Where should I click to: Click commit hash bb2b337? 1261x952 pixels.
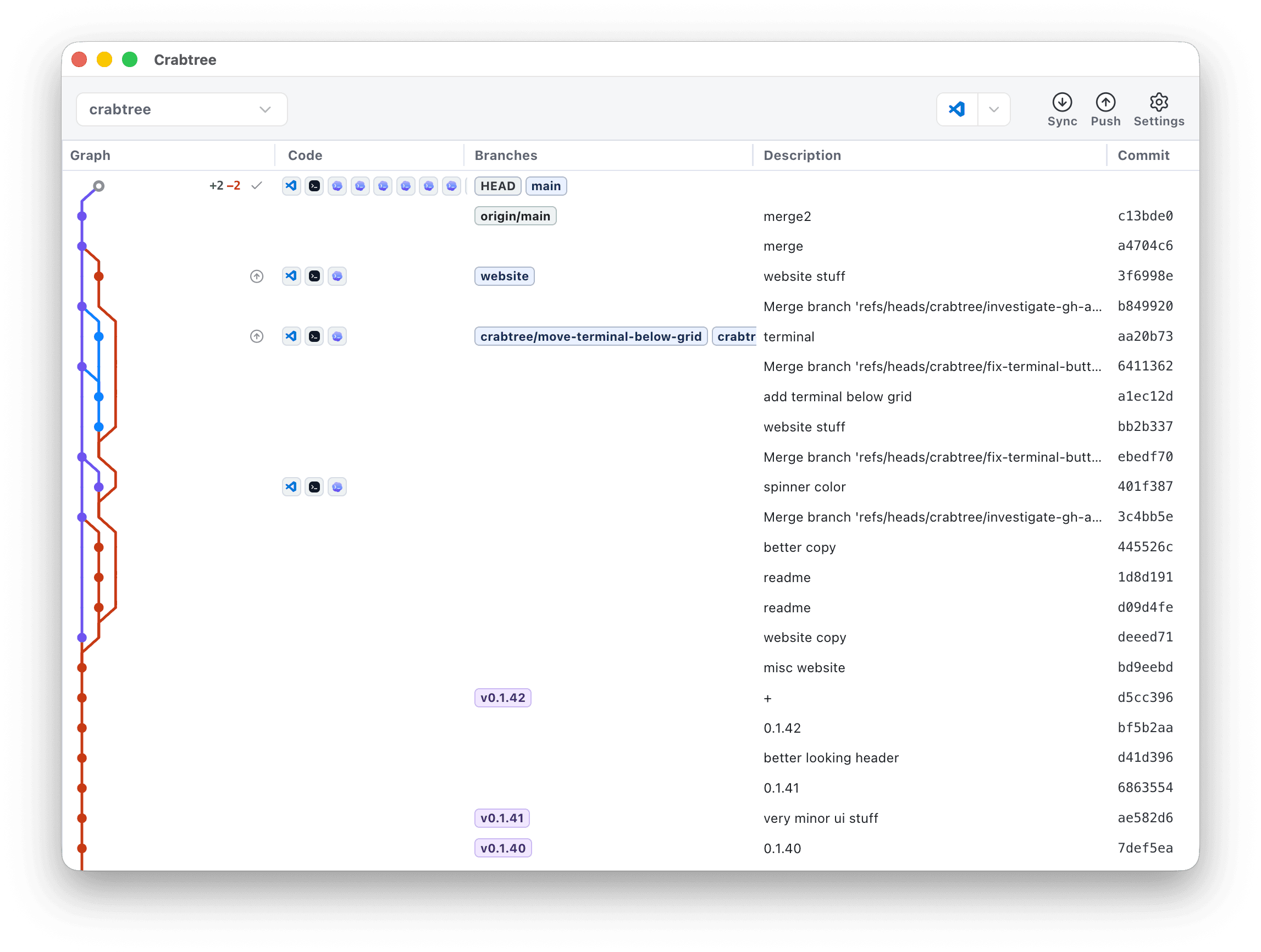pos(1144,427)
